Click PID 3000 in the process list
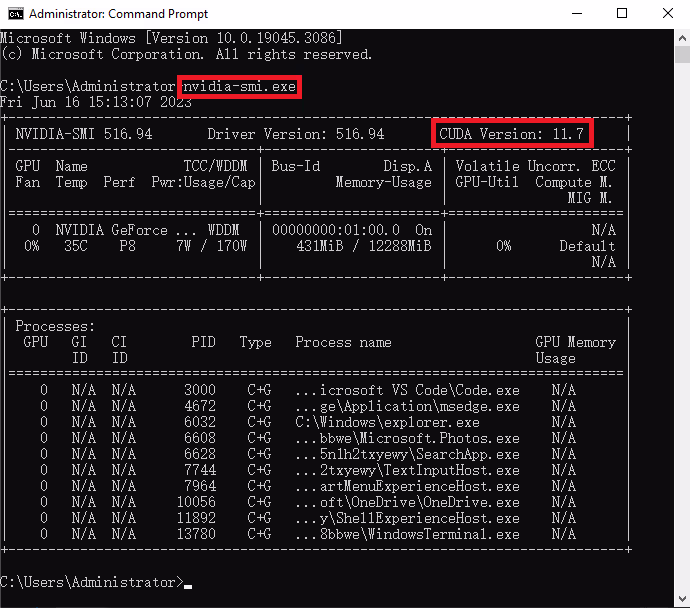This screenshot has width=690, height=608. tap(200, 390)
